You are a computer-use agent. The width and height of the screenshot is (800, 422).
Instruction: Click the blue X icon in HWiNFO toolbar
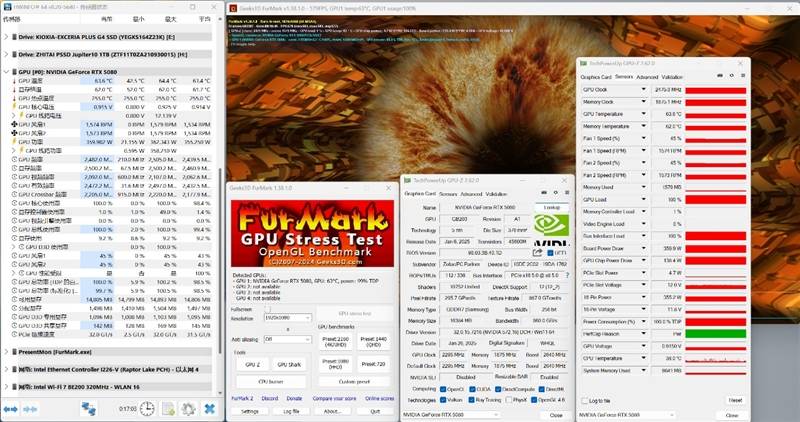(x=209, y=409)
